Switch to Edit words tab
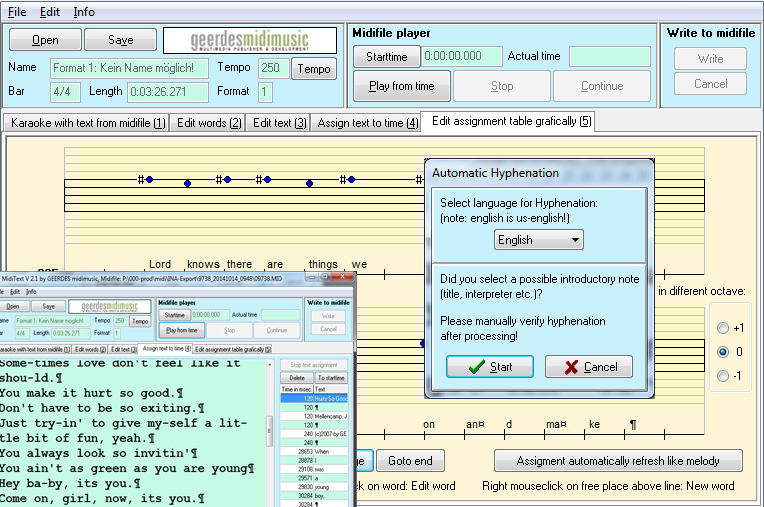 tap(208, 123)
